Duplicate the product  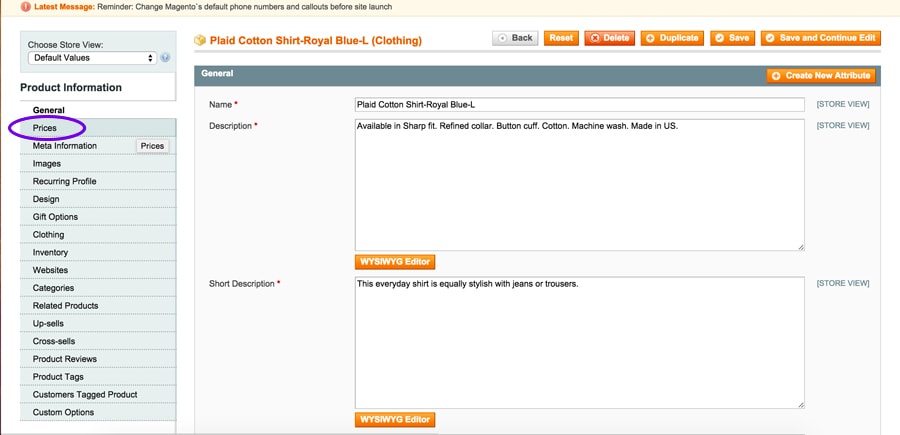point(672,38)
